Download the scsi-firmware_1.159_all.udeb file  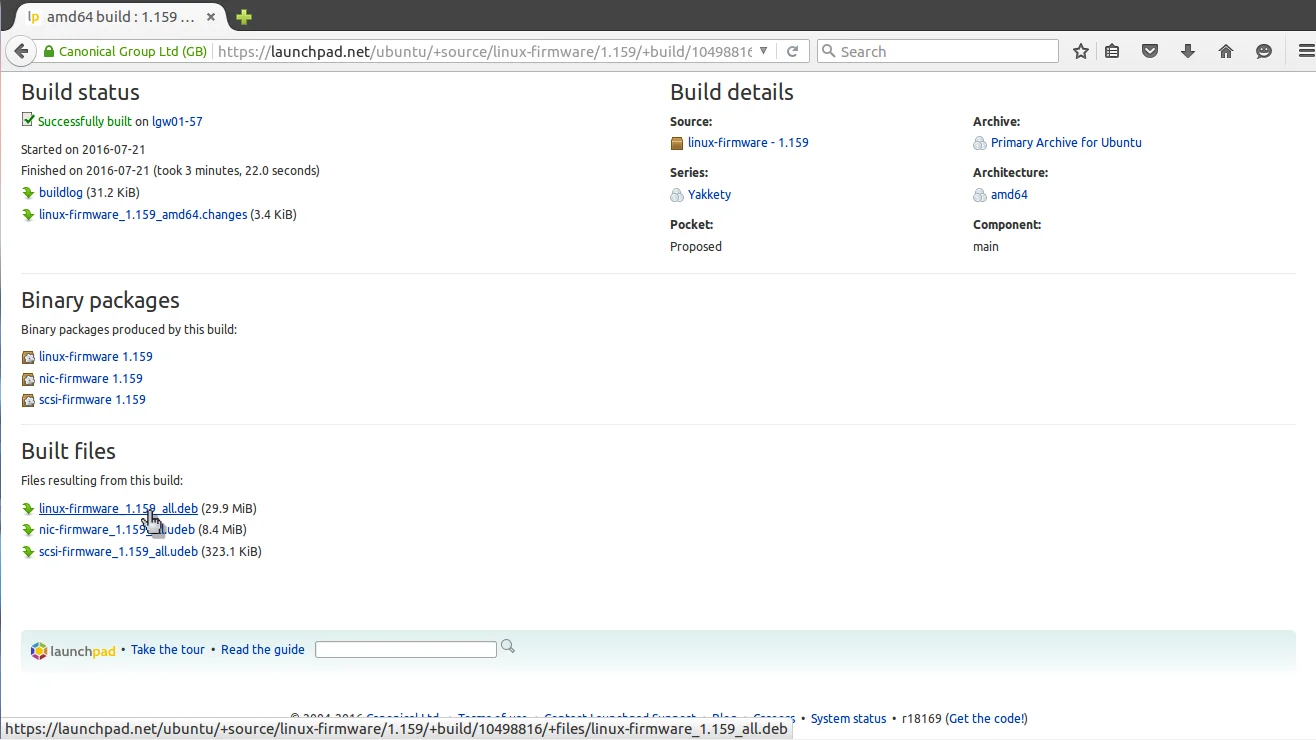(118, 552)
